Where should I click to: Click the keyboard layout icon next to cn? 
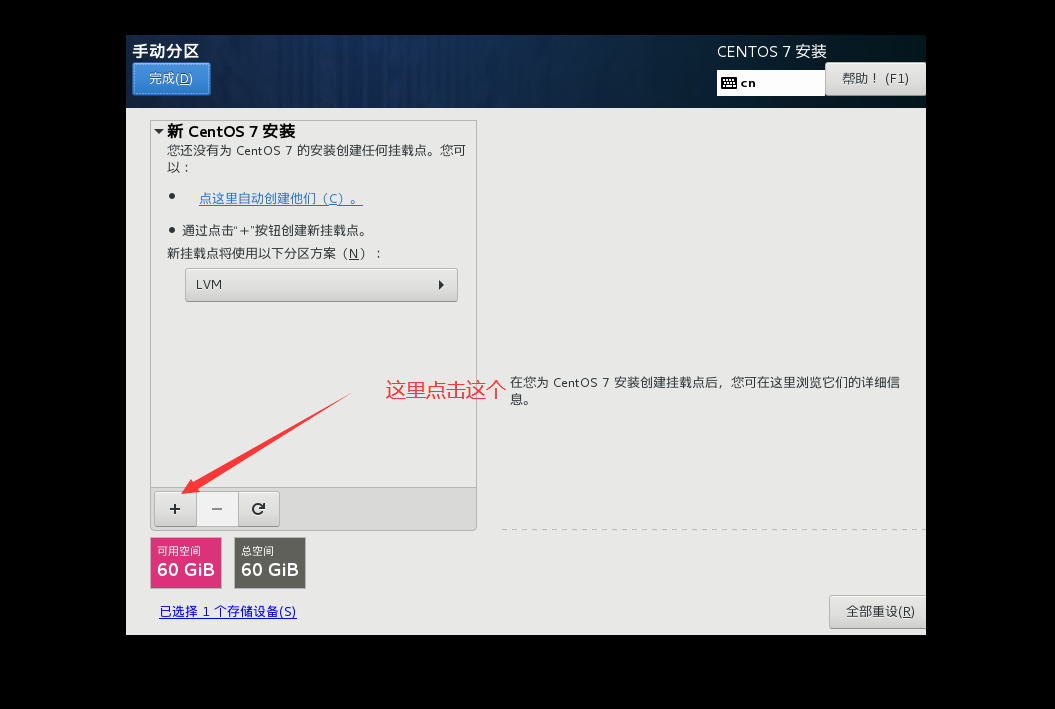coord(729,83)
